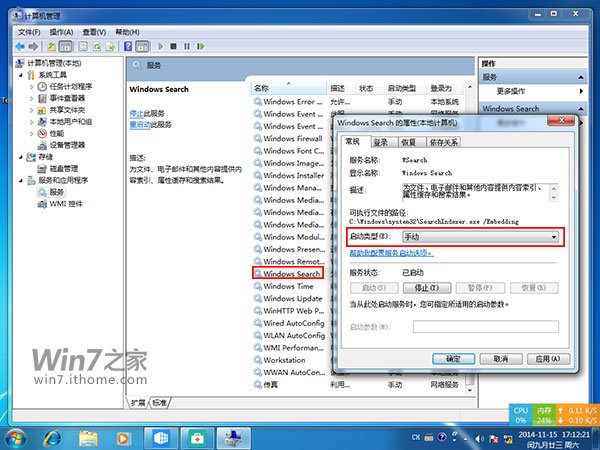
Task: Open the 操作(A) menu
Action: [61, 31]
